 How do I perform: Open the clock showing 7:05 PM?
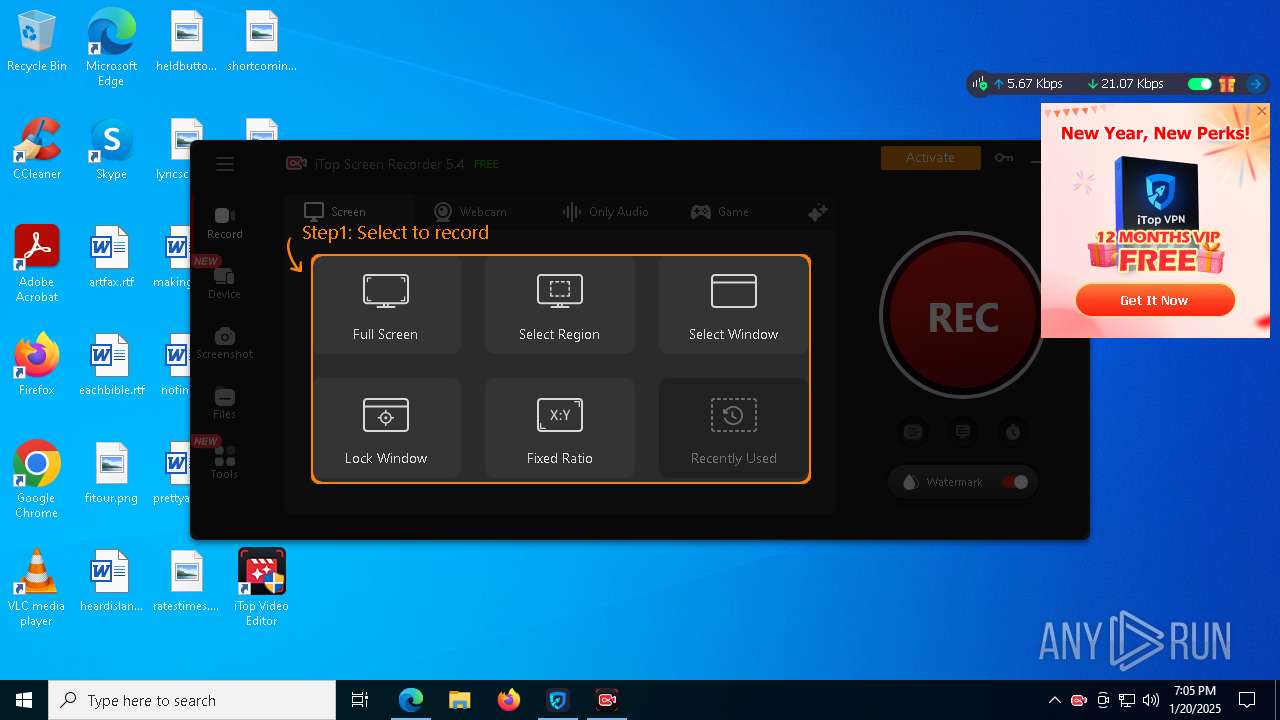(x=1195, y=700)
